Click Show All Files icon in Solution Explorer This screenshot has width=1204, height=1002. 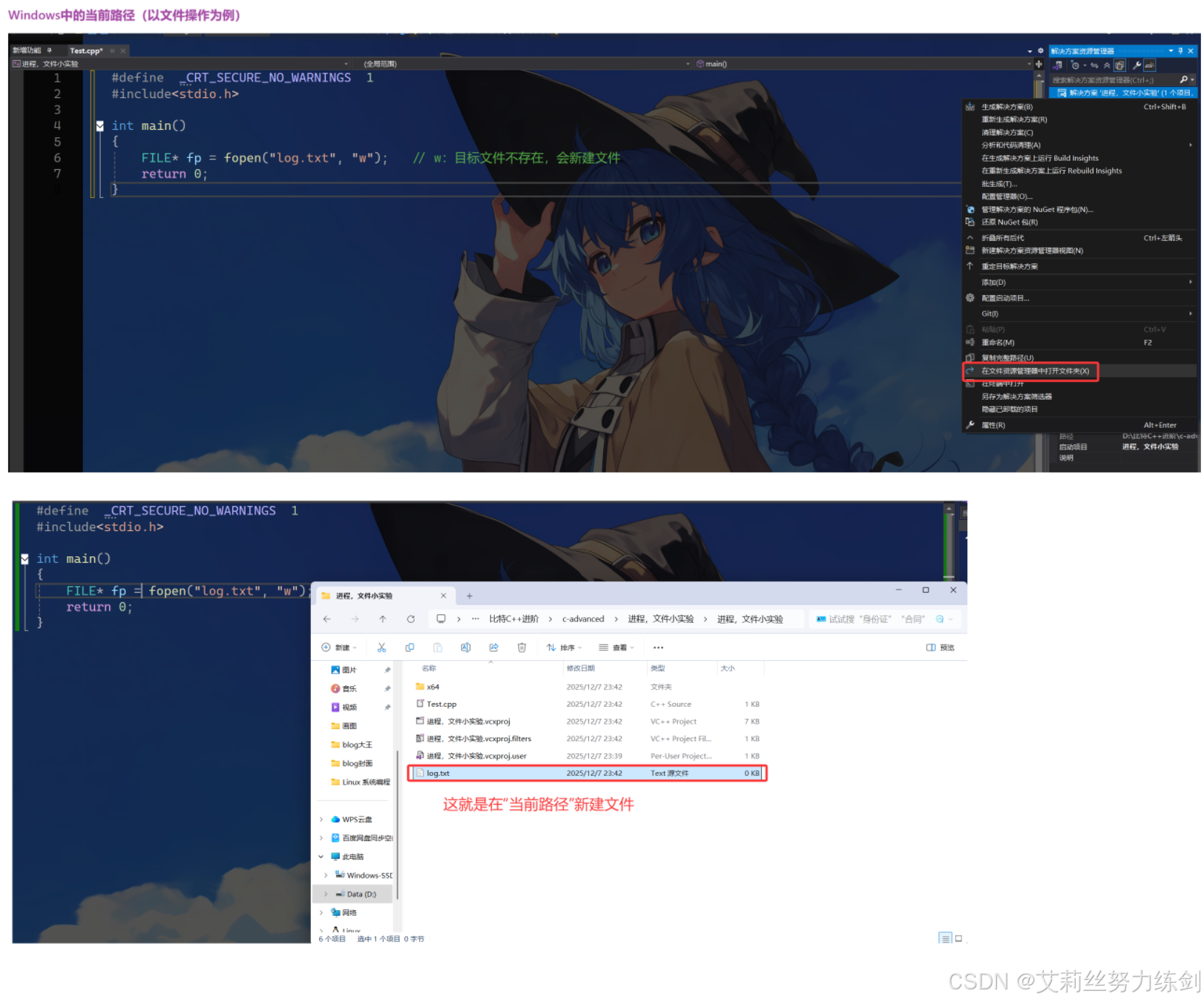tap(1119, 65)
